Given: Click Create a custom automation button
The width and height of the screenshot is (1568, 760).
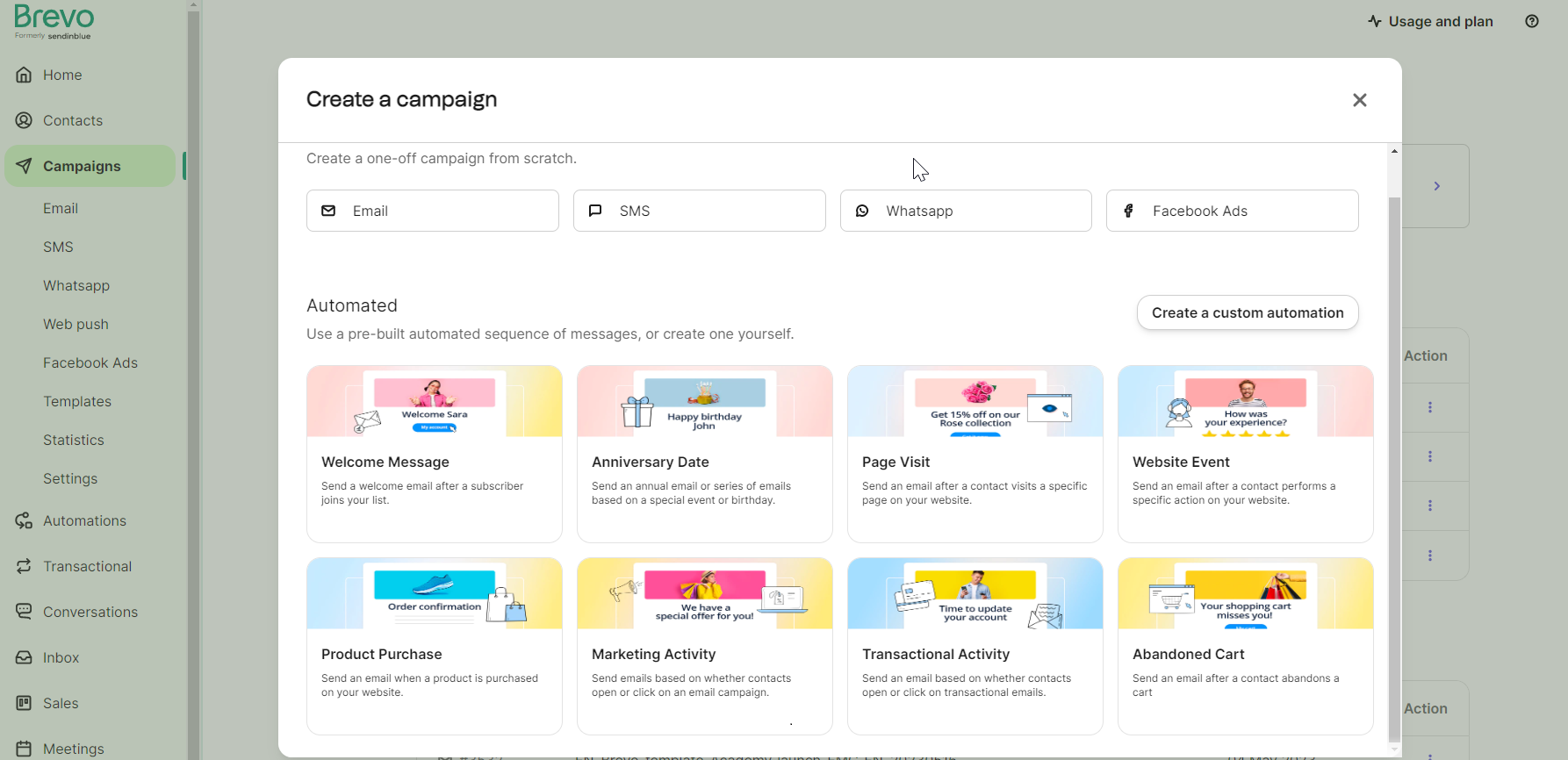Looking at the screenshot, I should (x=1247, y=313).
